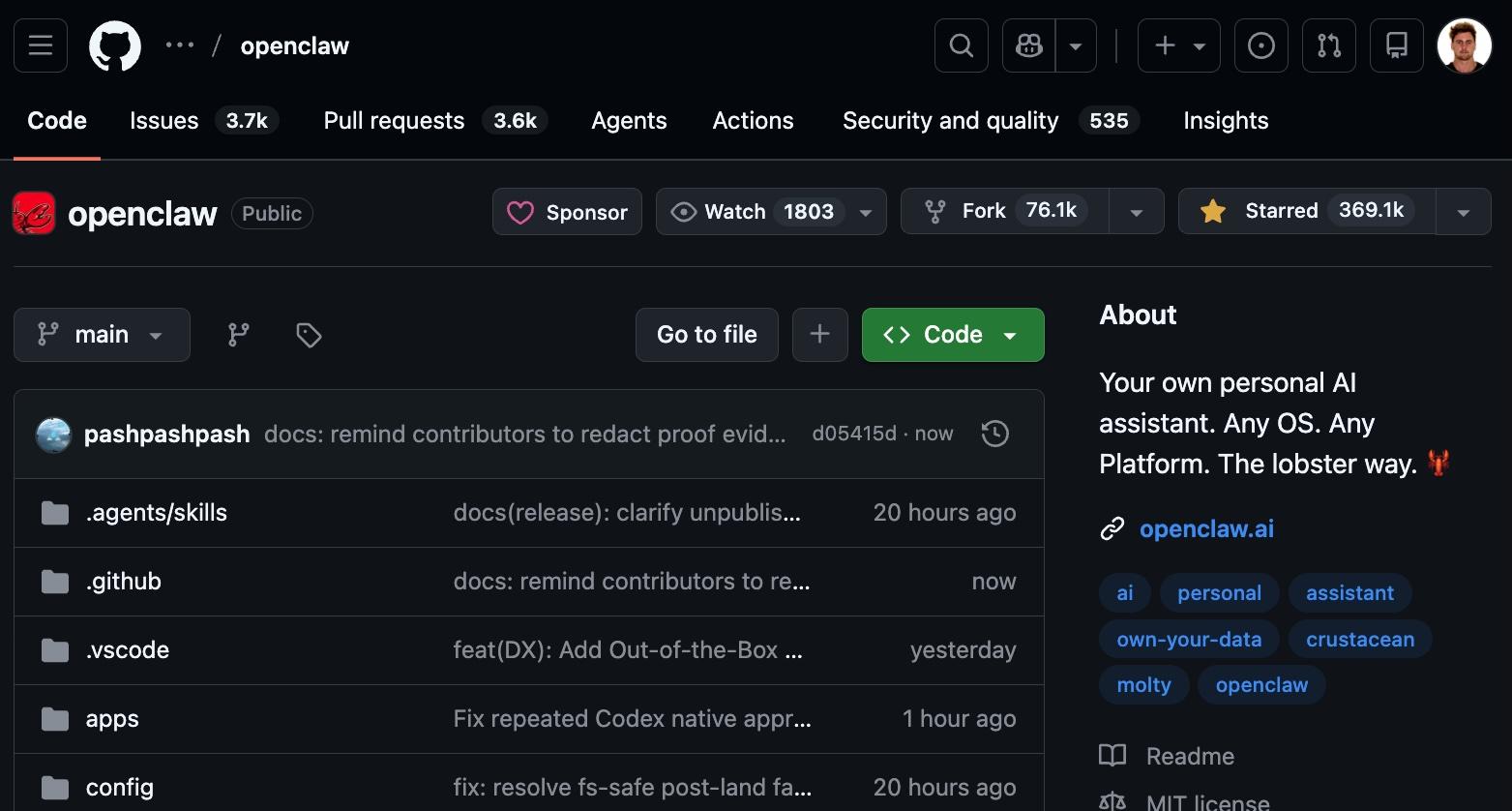Click the Go to file button

click(707, 335)
